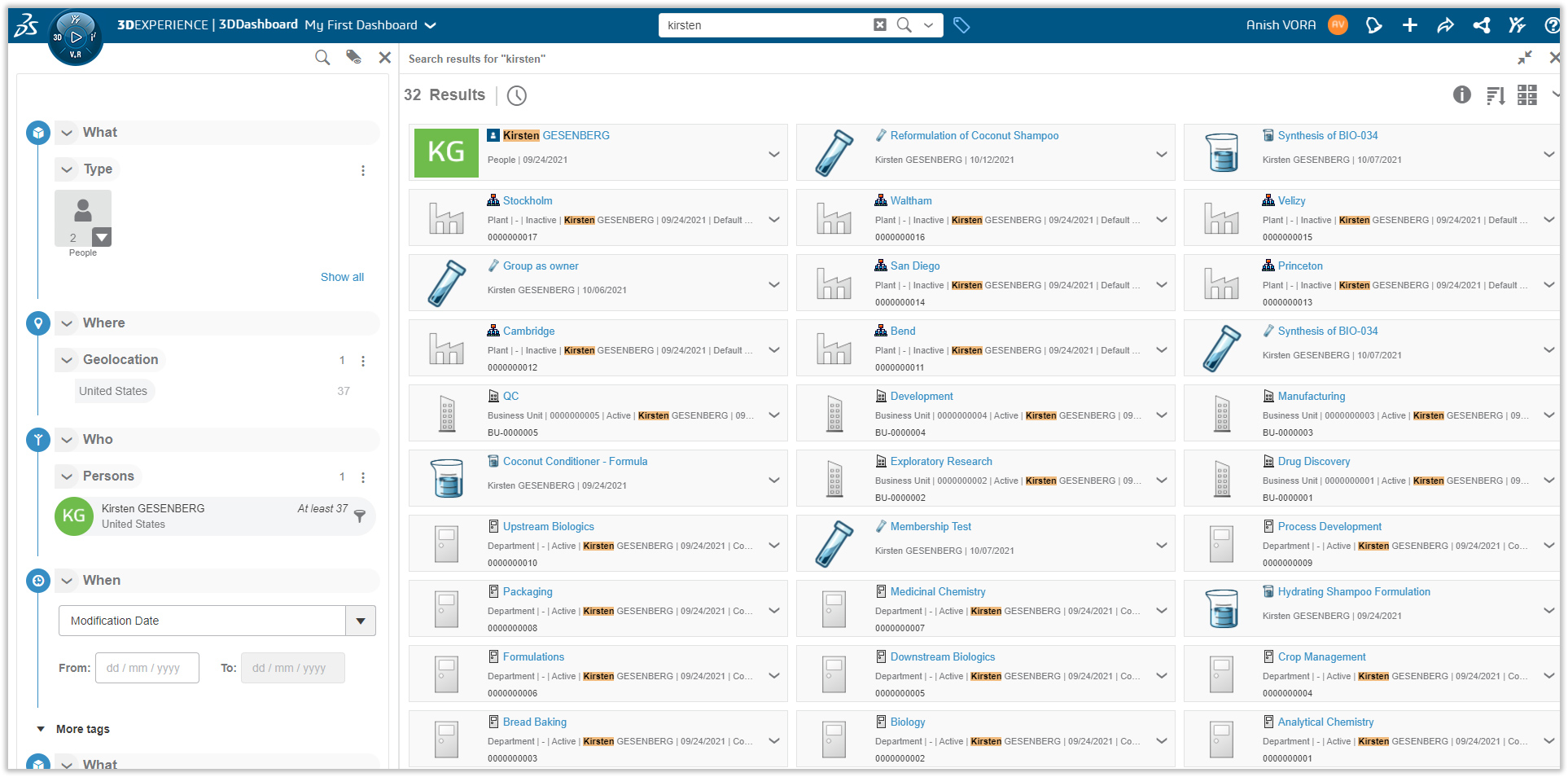
Task: Open Coconut Conditioner - Formula result
Action: coord(575,461)
